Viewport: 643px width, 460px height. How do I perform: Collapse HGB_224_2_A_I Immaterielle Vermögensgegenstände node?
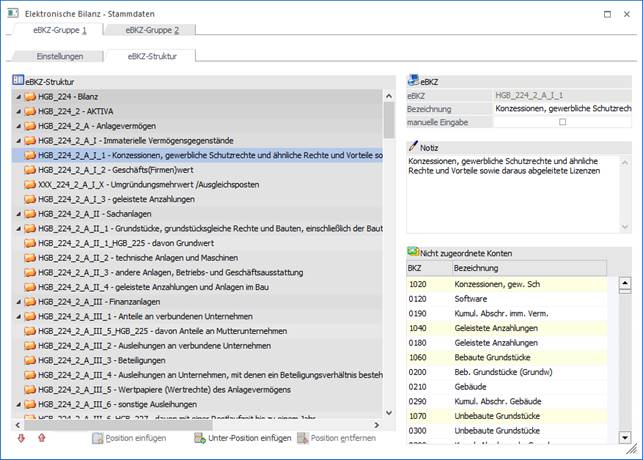point(18,141)
